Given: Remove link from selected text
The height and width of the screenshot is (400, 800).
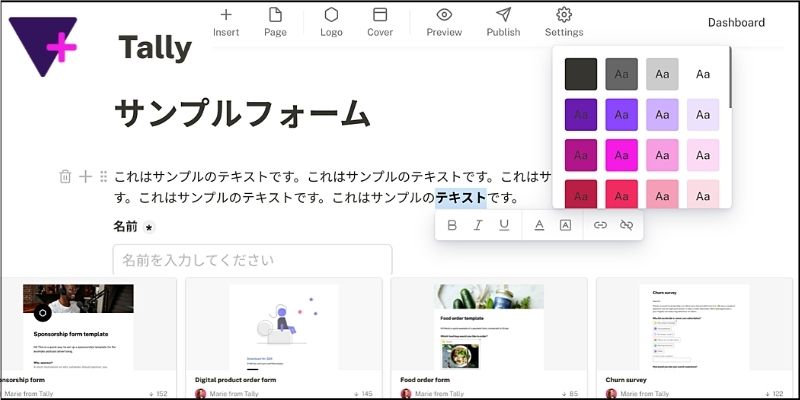Looking at the screenshot, I should coord(626,225).
